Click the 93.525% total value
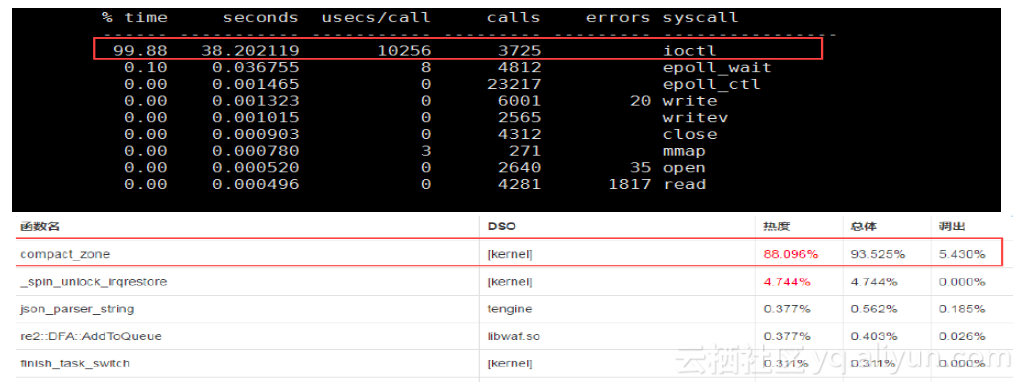Image resolution: width=1023 pixels, height=386 pixels. [878, 254]
